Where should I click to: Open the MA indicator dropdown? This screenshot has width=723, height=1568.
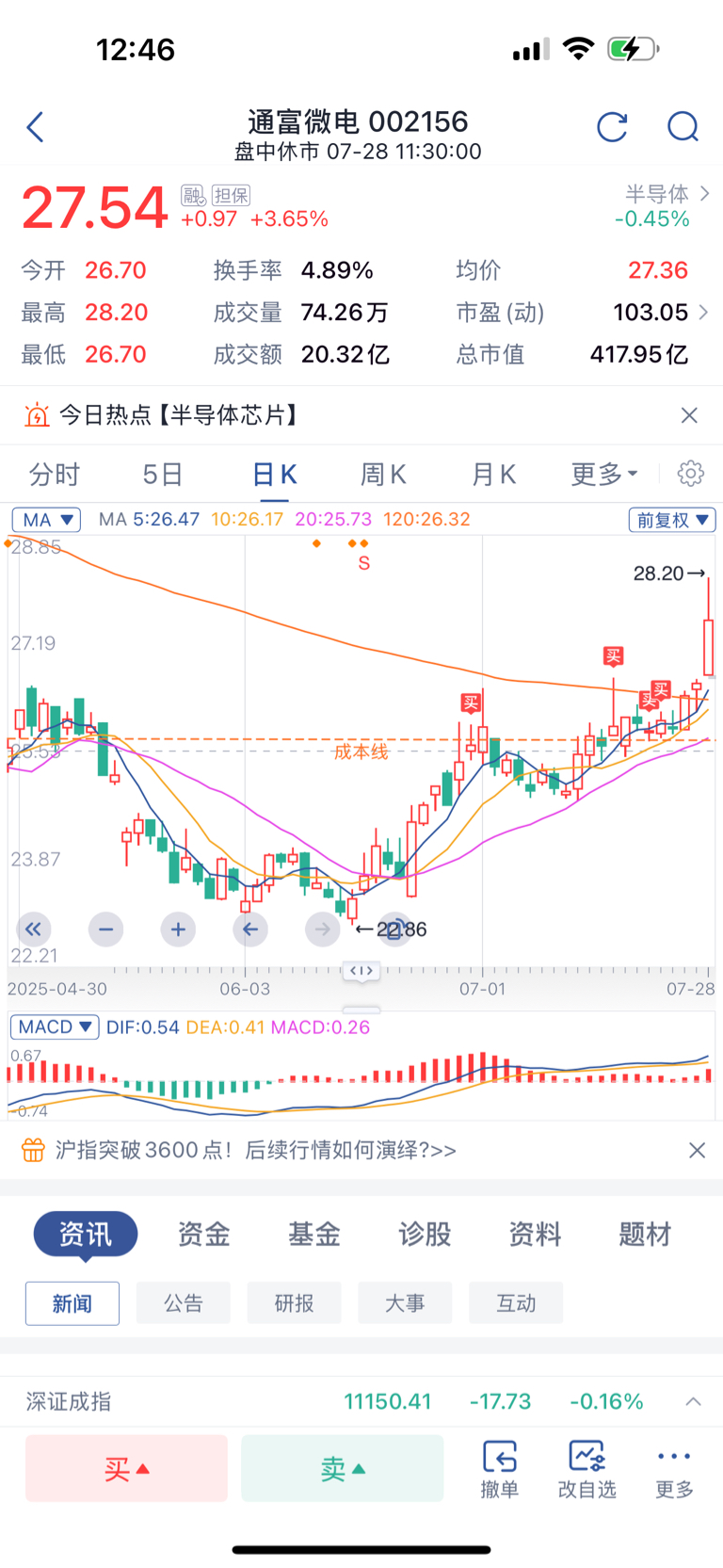[x=46, y=520]
